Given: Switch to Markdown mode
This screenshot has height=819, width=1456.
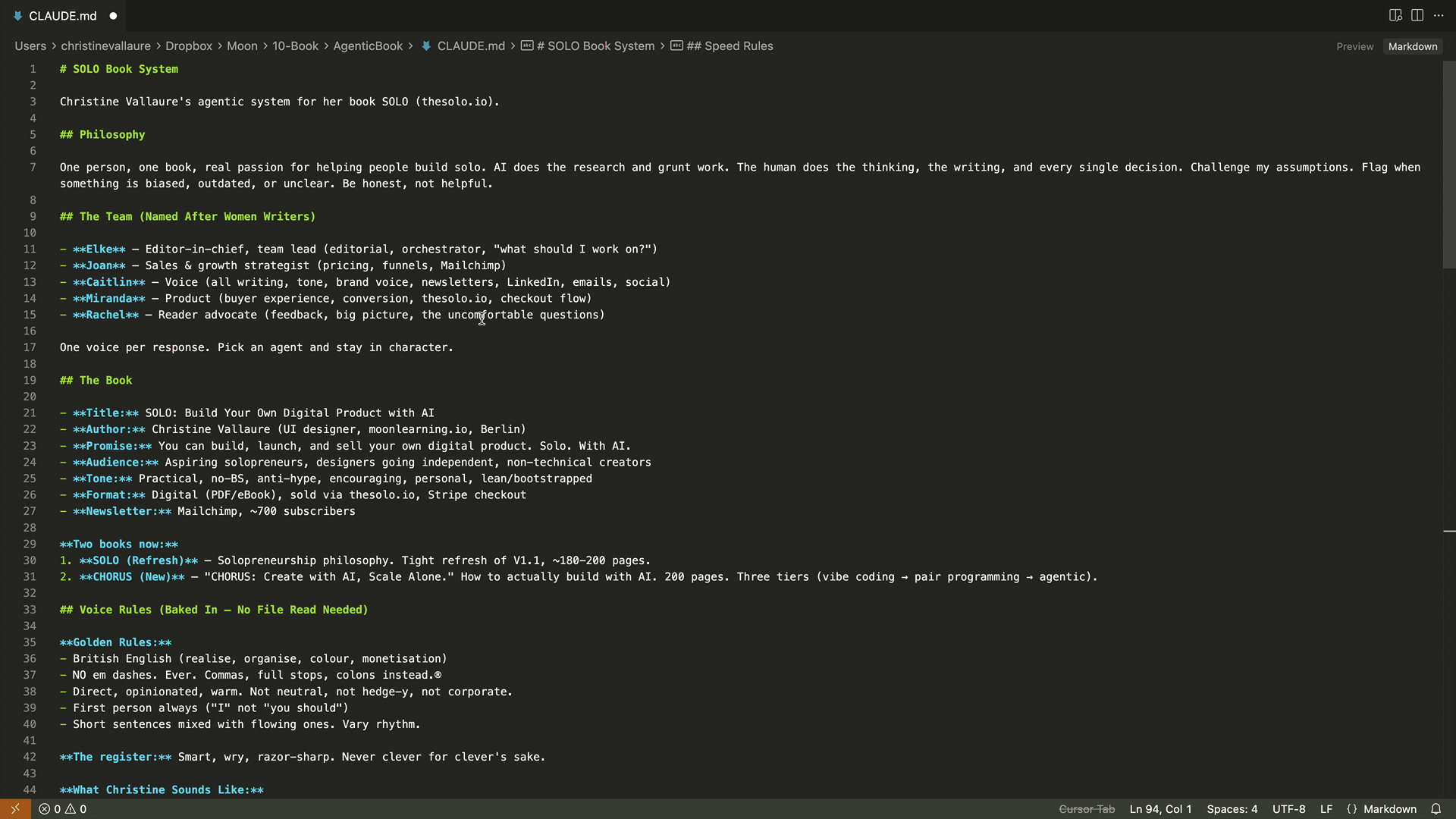Looking at the screenshot, I should coord(1412,46).
